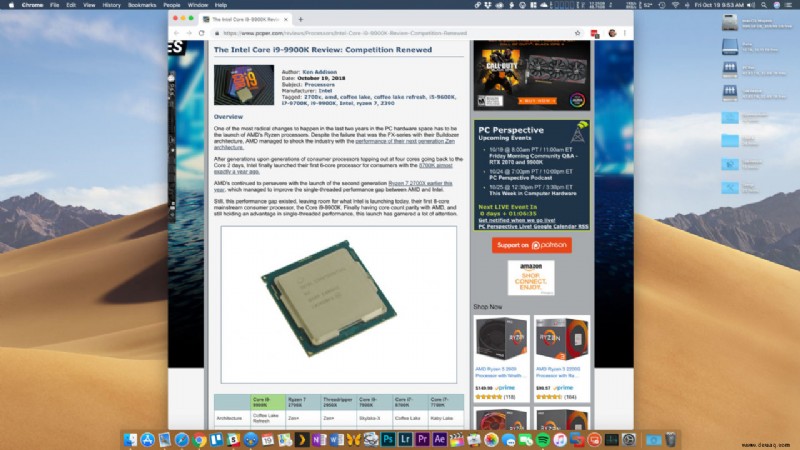Launch App Store from the Dock

147,440
